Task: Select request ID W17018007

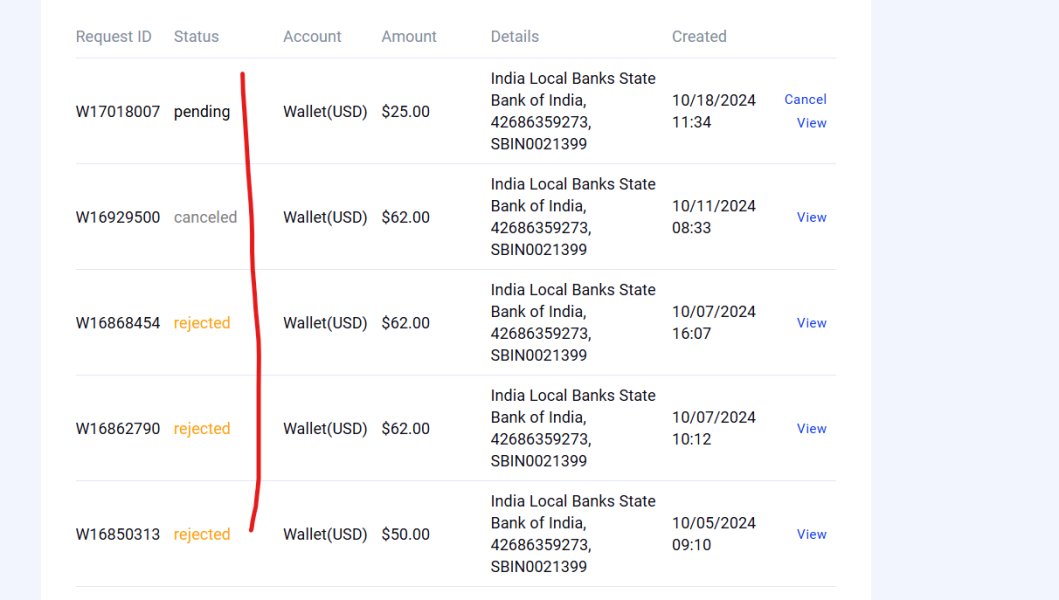Action: click(x=118, y=112)
